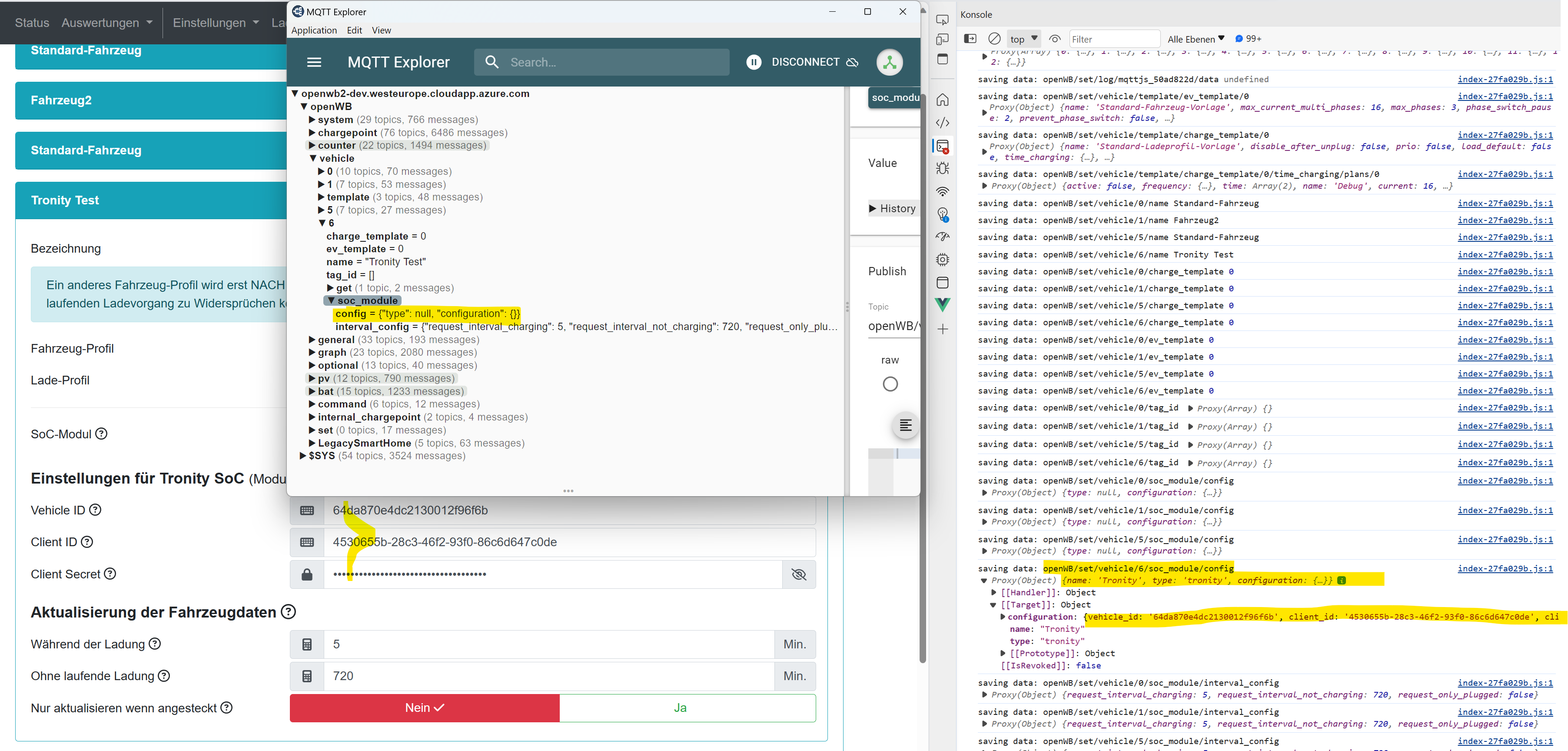The width and height of the screenshot is (1568, 751).
Task: Click the Vehicle ID input field
Action: (x=569, y=511)
